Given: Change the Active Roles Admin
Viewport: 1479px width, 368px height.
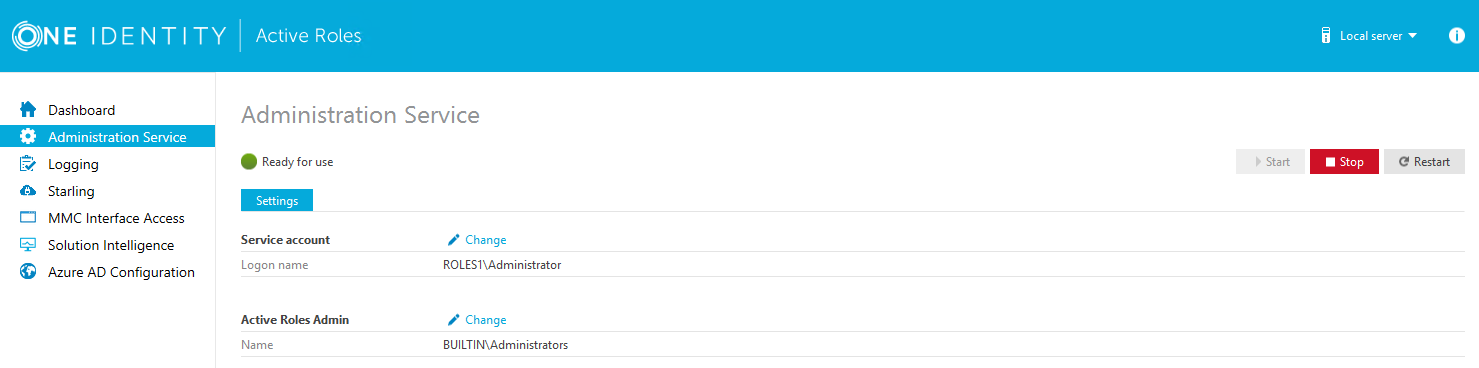Looking at the screenshot, I should 477,320.
